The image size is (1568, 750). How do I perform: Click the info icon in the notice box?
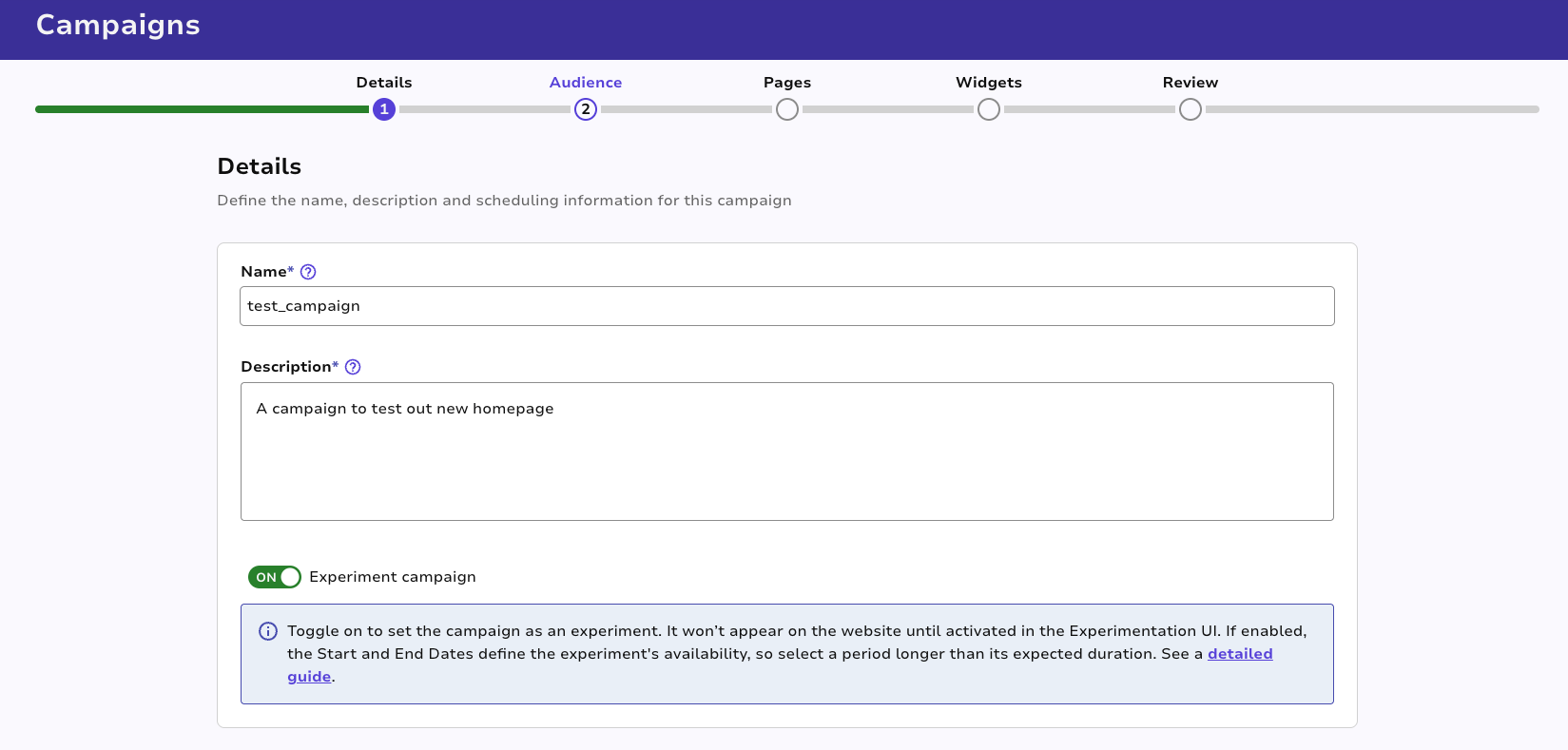click(x=268, y=631)
